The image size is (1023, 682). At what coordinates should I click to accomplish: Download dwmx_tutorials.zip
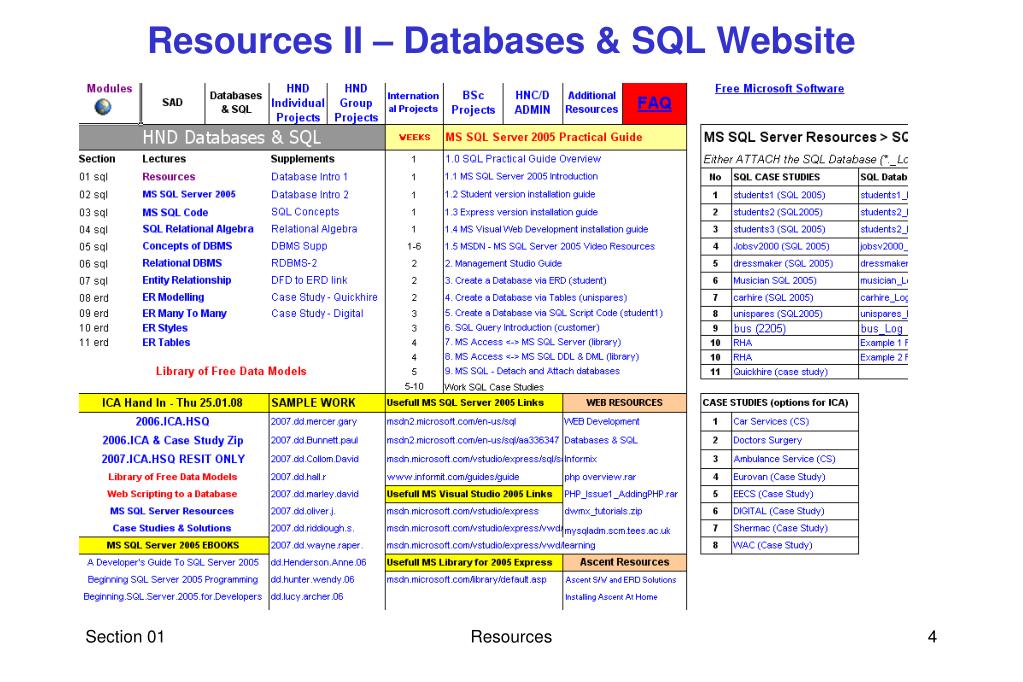pos(603,511)
